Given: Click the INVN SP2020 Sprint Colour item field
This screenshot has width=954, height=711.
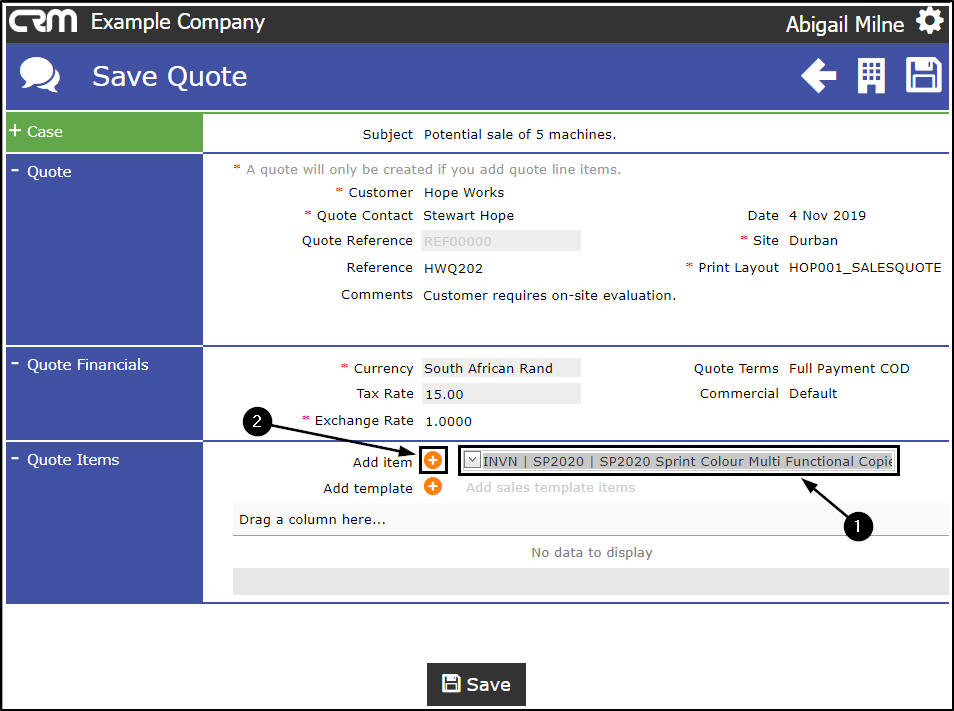Looking at the screenshot, I should (x=679, y=460).
